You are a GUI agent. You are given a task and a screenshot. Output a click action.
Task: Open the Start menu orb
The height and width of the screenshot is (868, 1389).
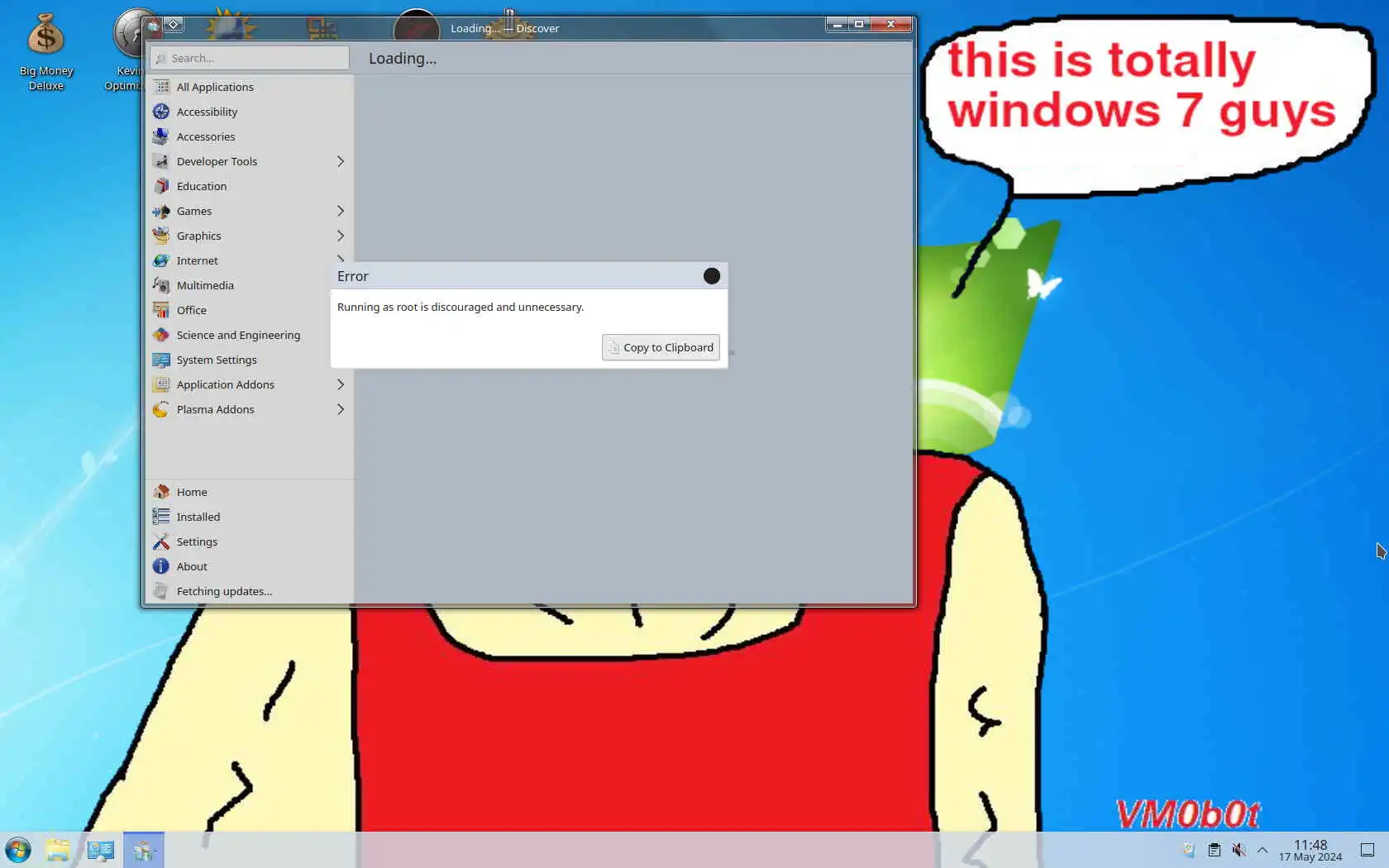(x=18, y=850)
